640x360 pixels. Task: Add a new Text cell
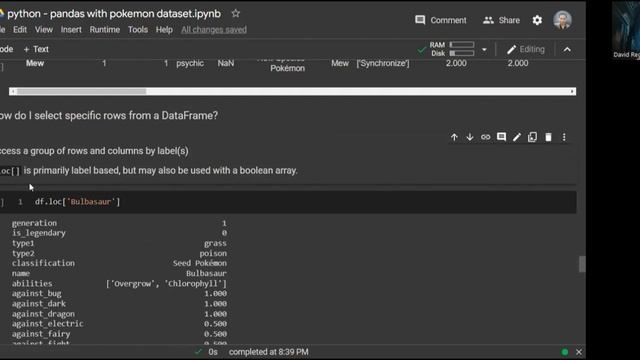36,49
